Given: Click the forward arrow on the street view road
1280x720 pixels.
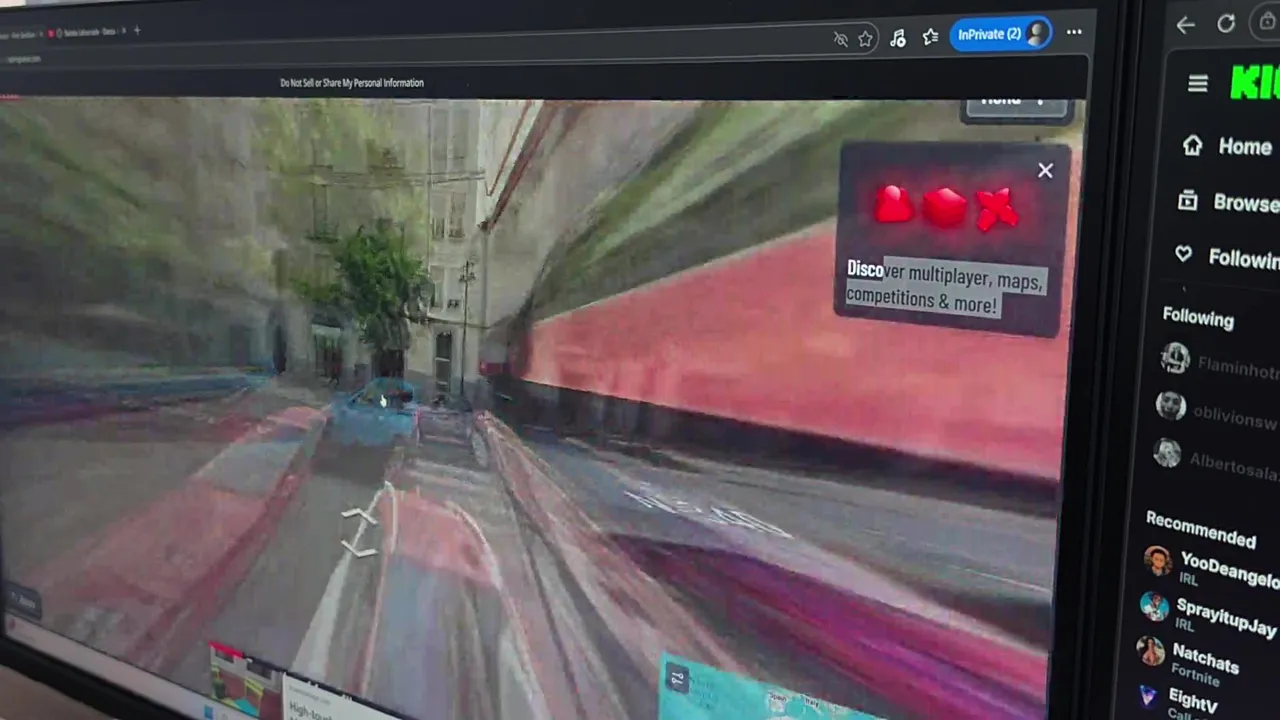Looking at the screenshot, I should (360, 517).
